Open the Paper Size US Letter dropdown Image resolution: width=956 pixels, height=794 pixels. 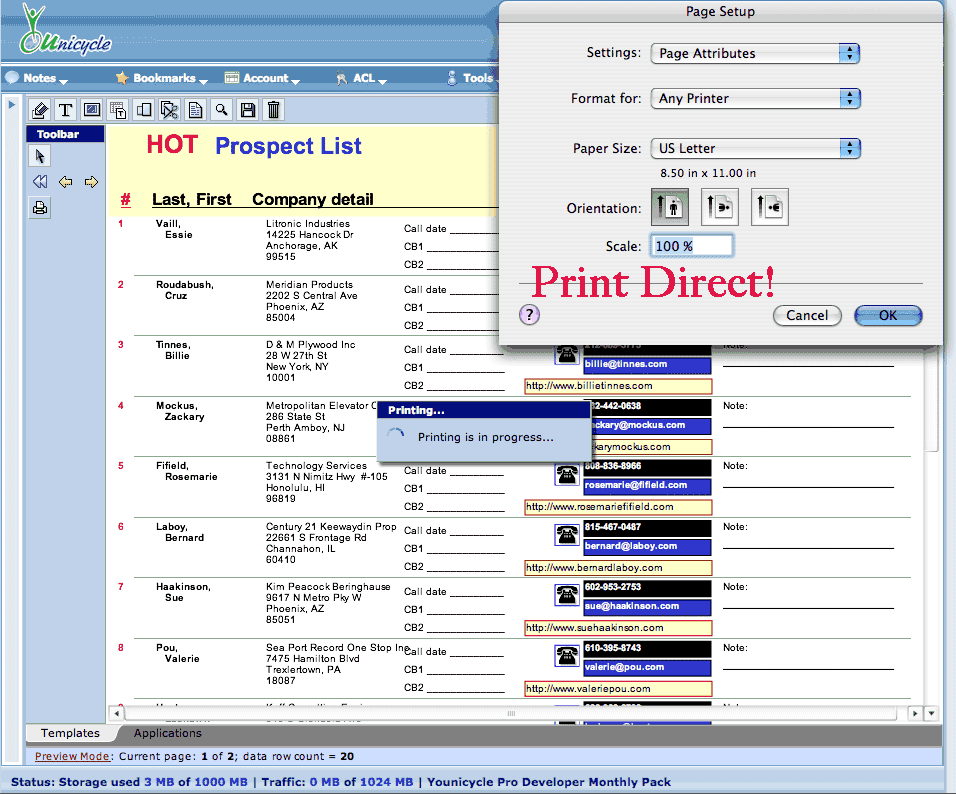coord(755,149)
